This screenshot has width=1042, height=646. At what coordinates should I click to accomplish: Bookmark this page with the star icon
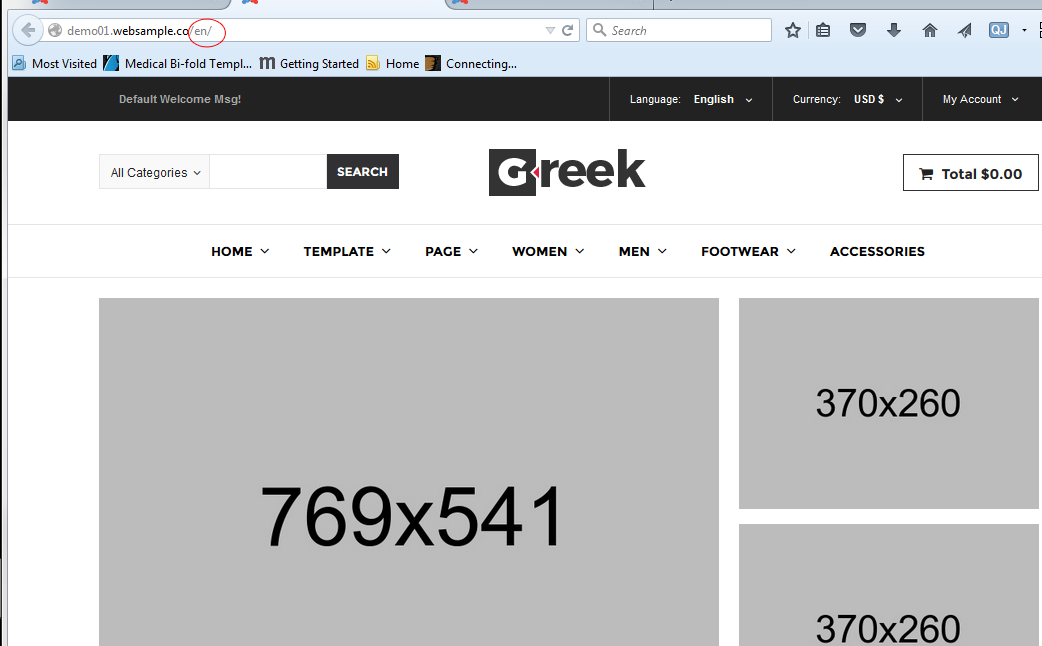pyautogui.click(x=793, y=30)
